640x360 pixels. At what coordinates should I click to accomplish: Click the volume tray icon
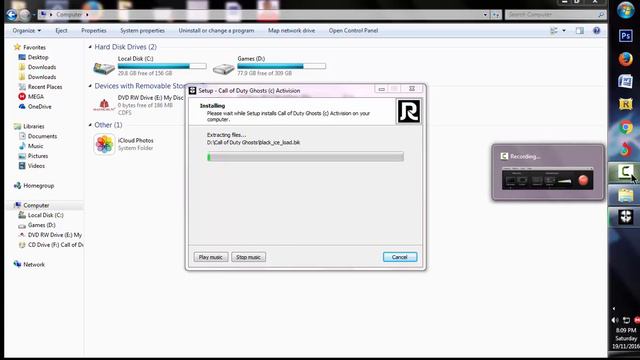[615, 320]
